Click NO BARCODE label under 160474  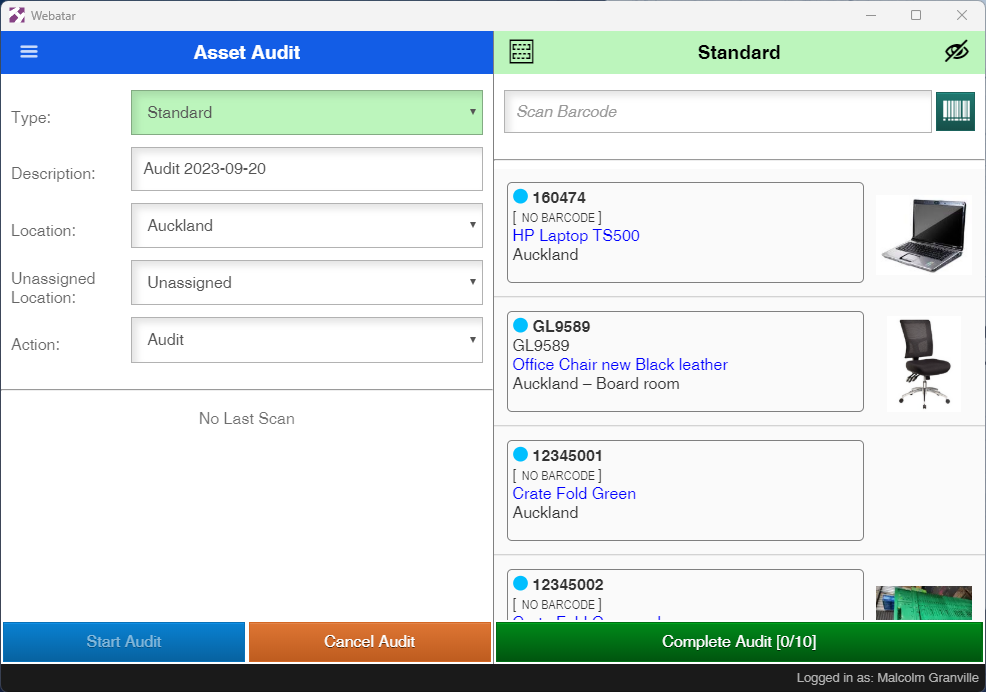[557, 218]
